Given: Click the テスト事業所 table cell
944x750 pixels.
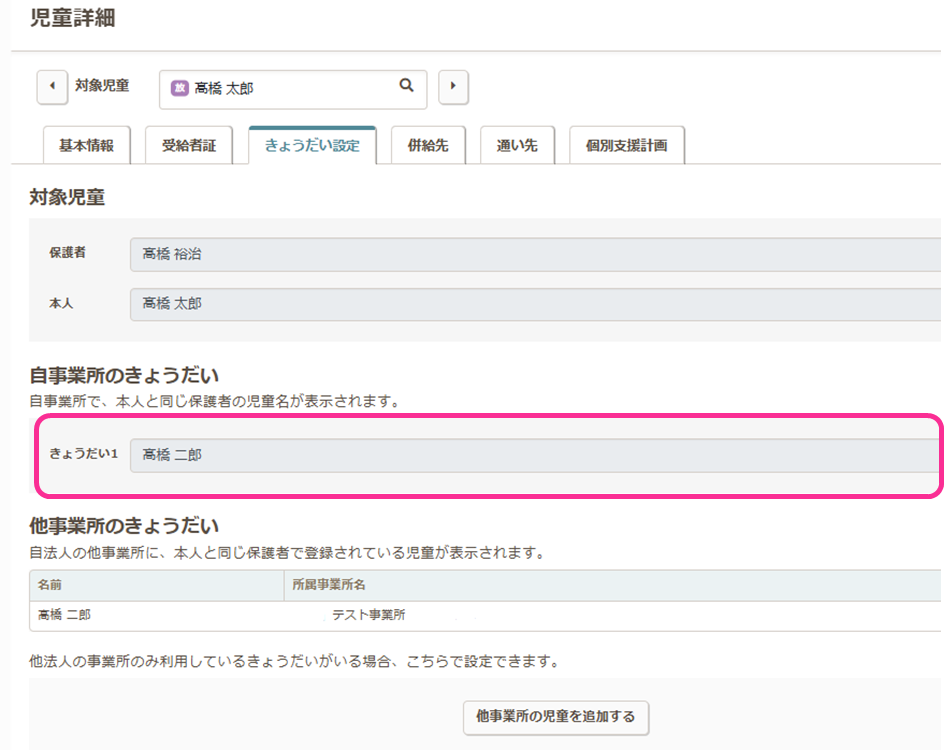Looking at the screenshot, I should [369, 615].
